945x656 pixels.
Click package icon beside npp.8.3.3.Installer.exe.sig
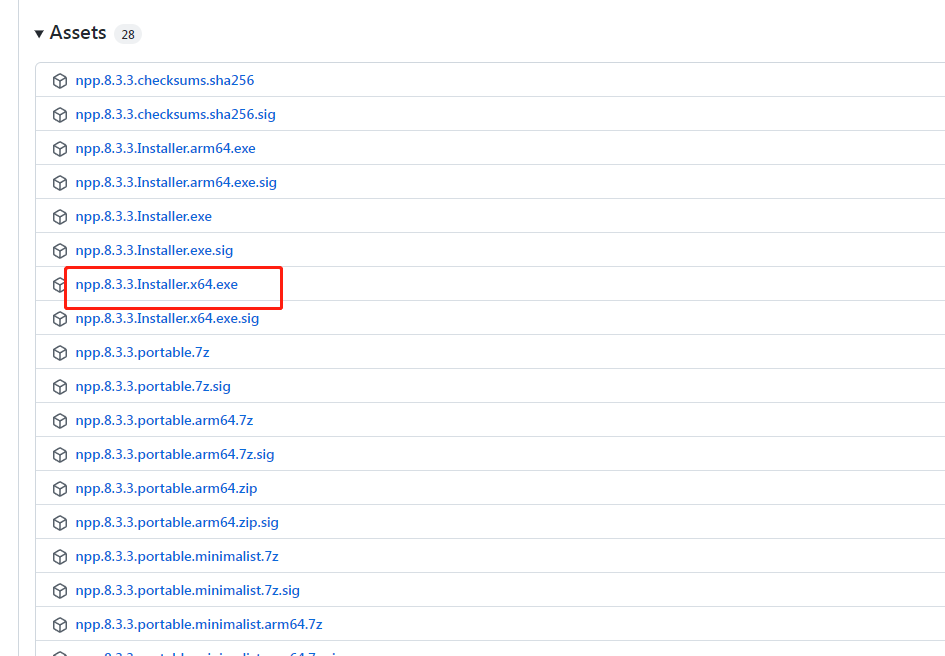pyautogui.click(x=60, y=251)
